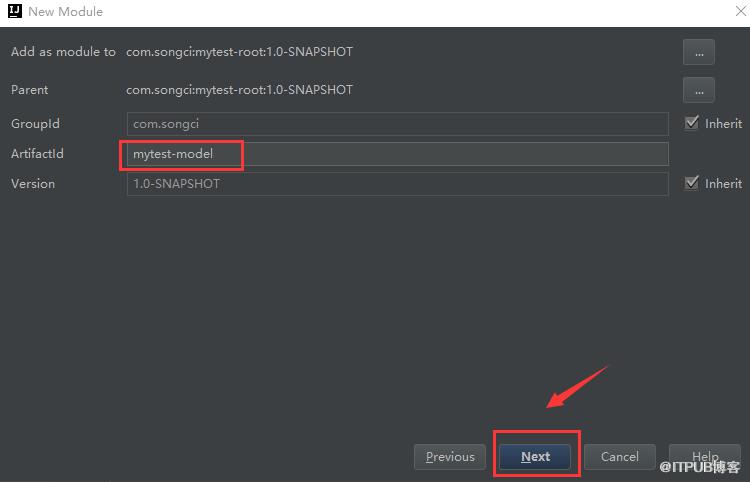The width and height of the screenshot is (750, 482).
Task: Select the Add as module to value text
Action: pos(239,52)
